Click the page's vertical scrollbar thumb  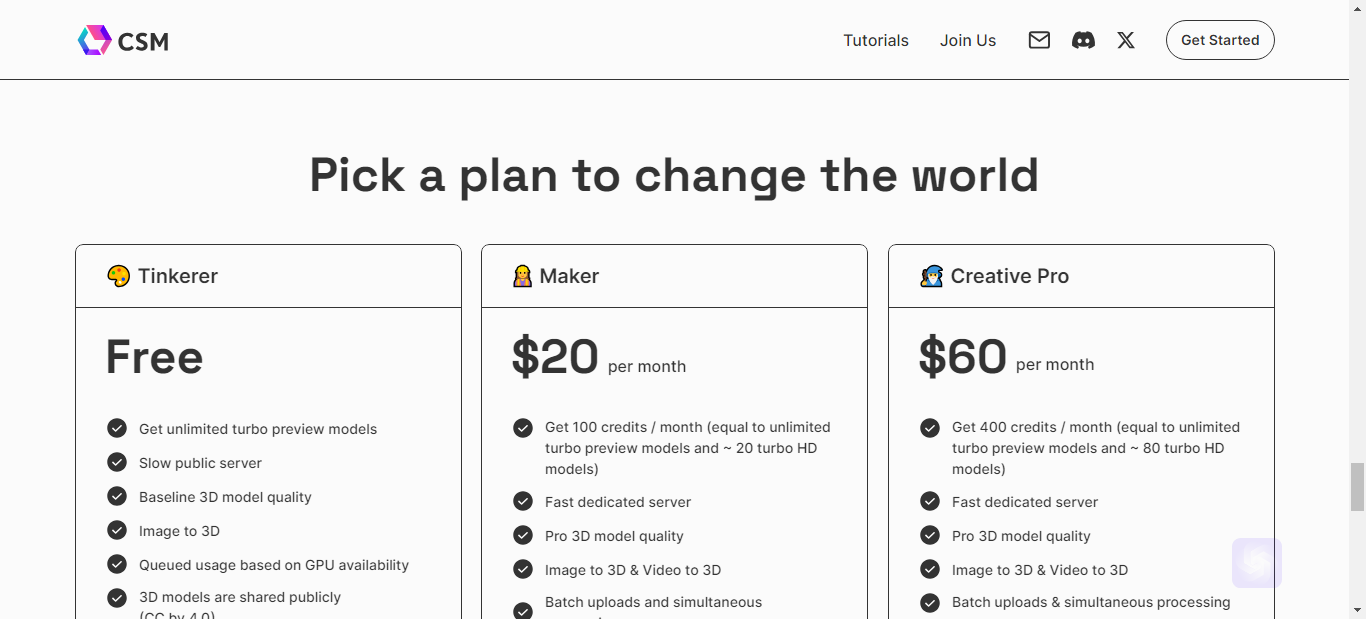pyautogui.click(x=1357, y=487)
